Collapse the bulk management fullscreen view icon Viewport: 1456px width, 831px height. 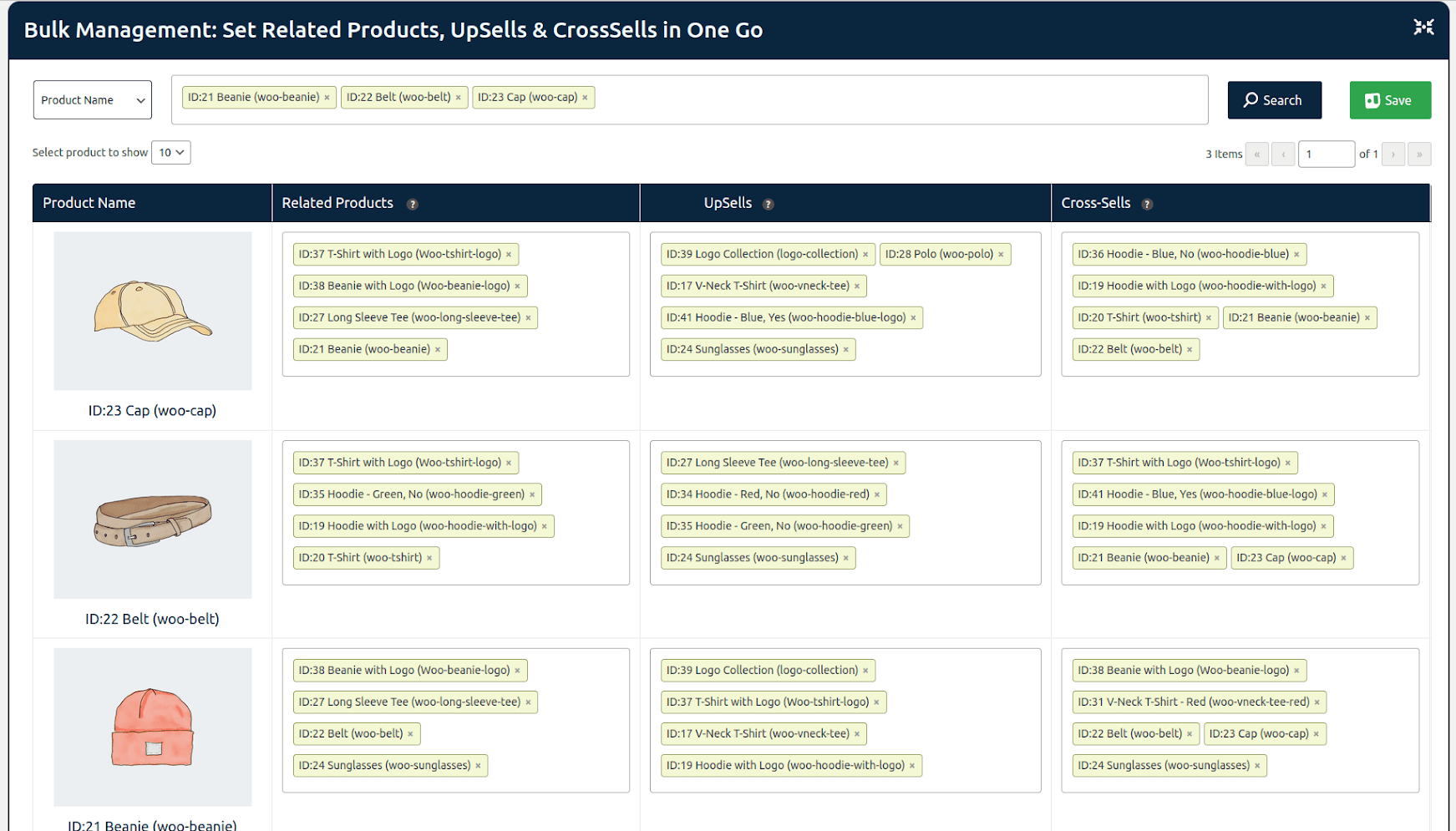tap(1423, 28)
